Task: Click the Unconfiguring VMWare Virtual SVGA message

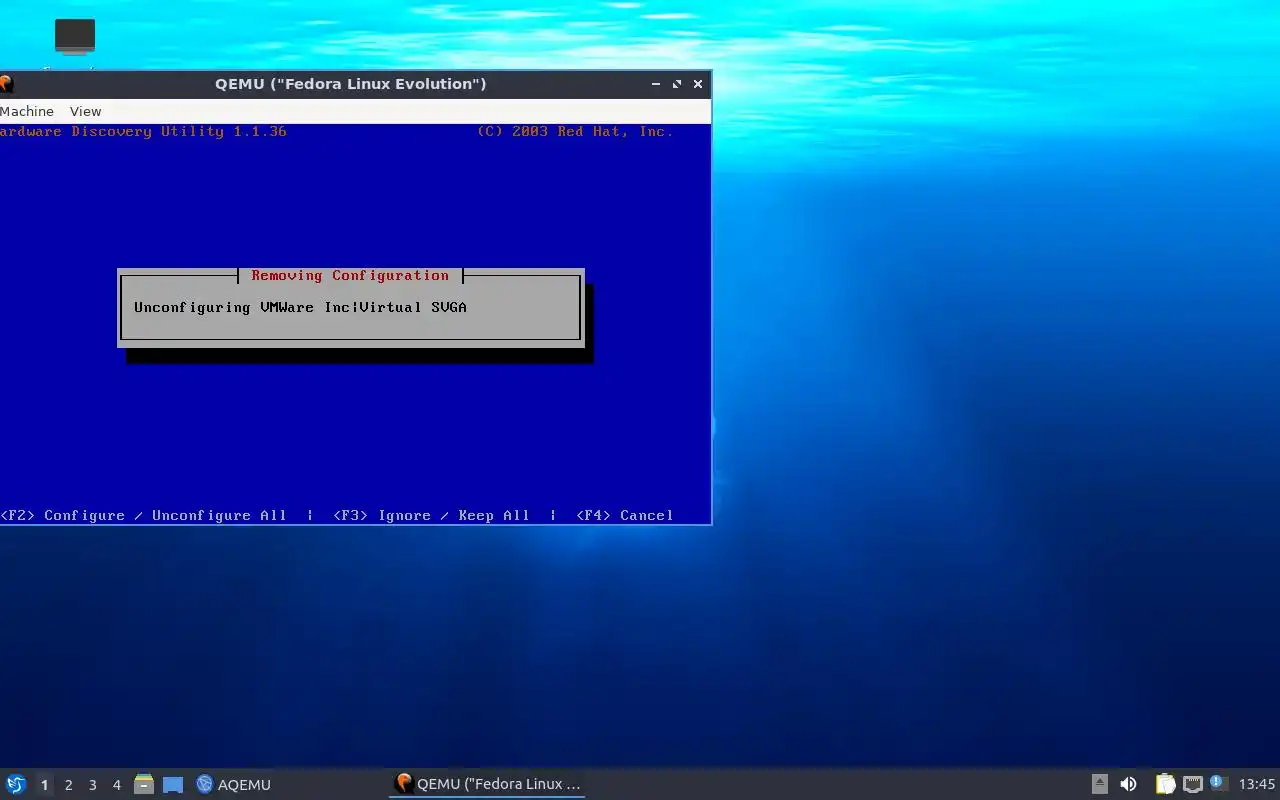Action: click(x=300, y=307)
